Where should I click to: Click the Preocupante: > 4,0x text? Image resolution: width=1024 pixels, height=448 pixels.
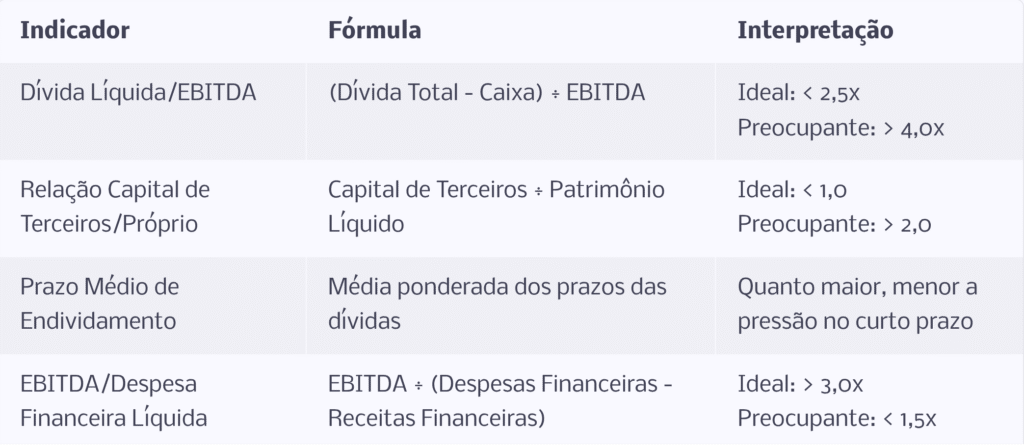click(x=841, y=129)
